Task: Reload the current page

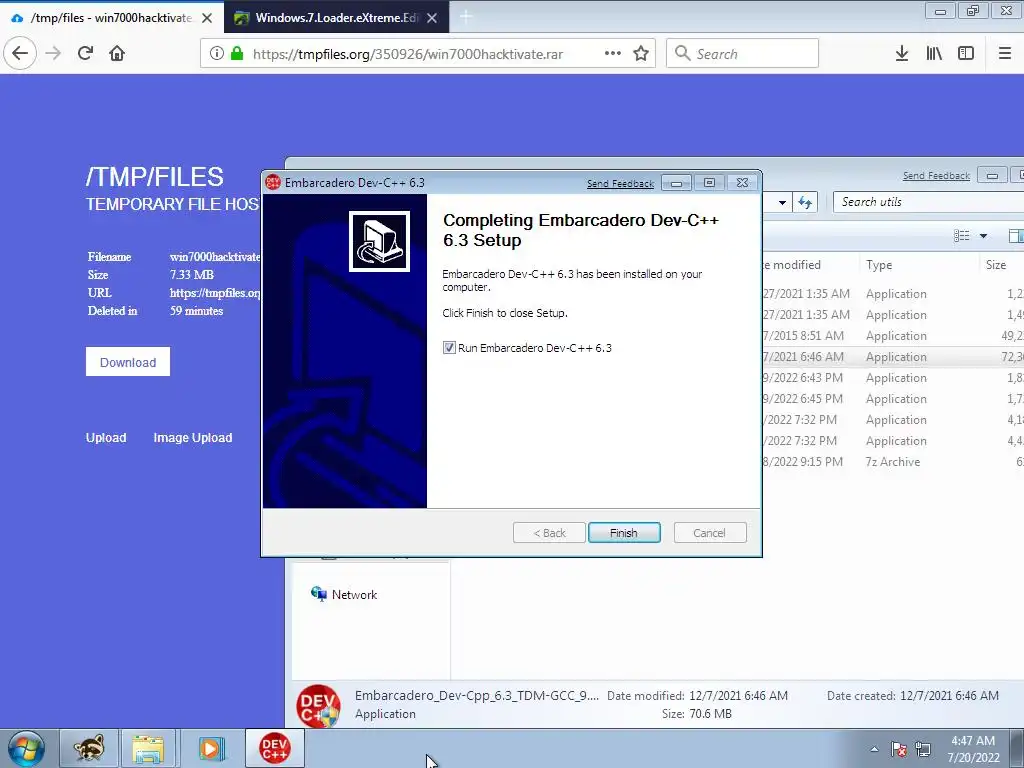Action: pos(85,54)
